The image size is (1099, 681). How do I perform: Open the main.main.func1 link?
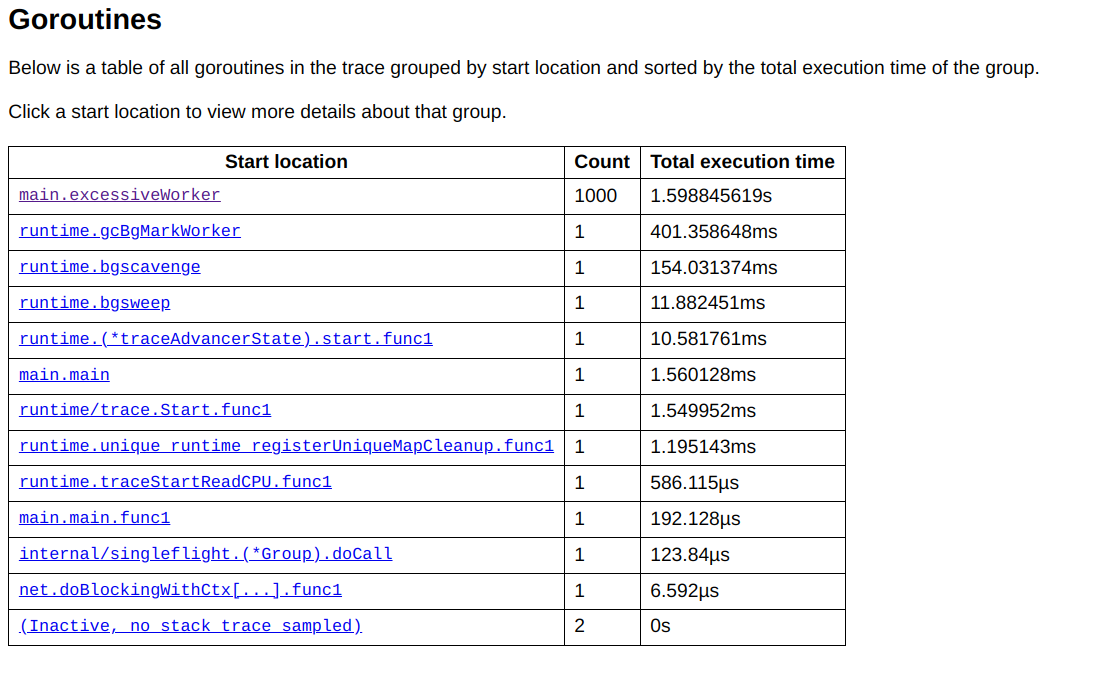(94, 518)
